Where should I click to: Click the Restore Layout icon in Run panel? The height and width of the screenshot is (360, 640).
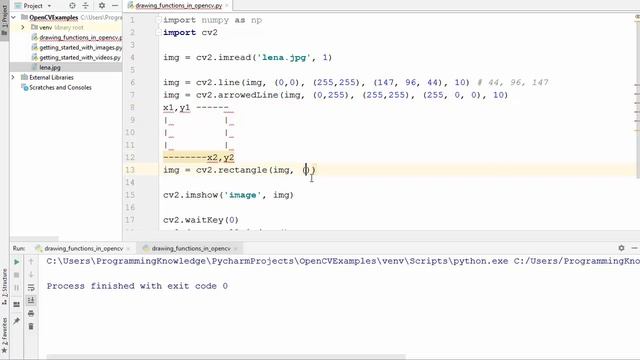(x=17, y=304)
